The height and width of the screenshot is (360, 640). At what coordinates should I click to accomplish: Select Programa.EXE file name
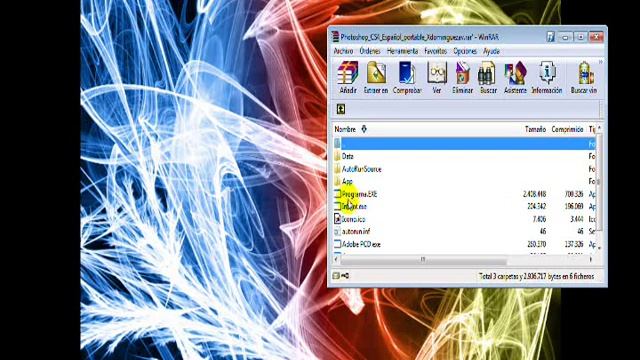[360, 194]
